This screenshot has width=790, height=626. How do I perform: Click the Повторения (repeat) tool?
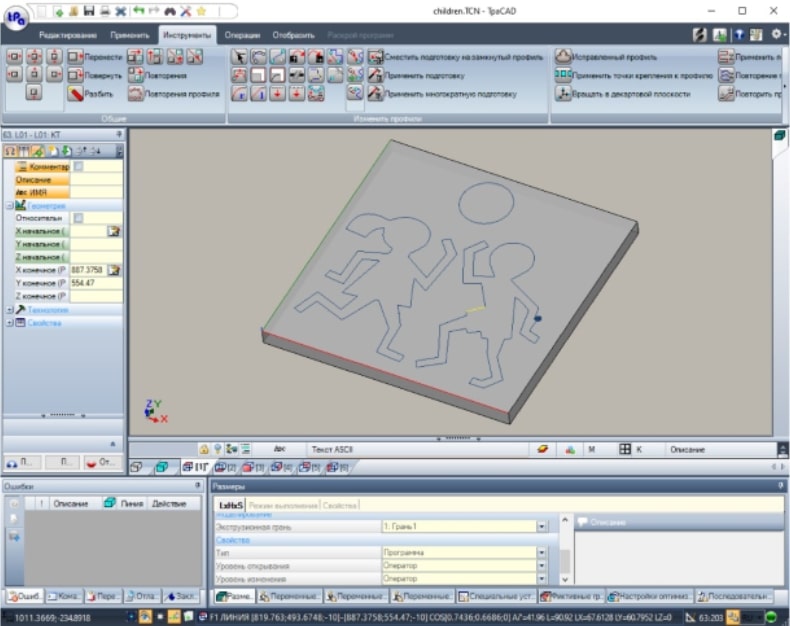click(157, 75)
